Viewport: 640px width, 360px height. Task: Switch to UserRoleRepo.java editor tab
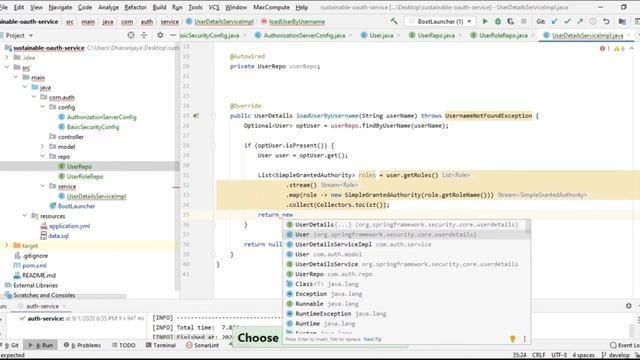click(x=503, y=36)
